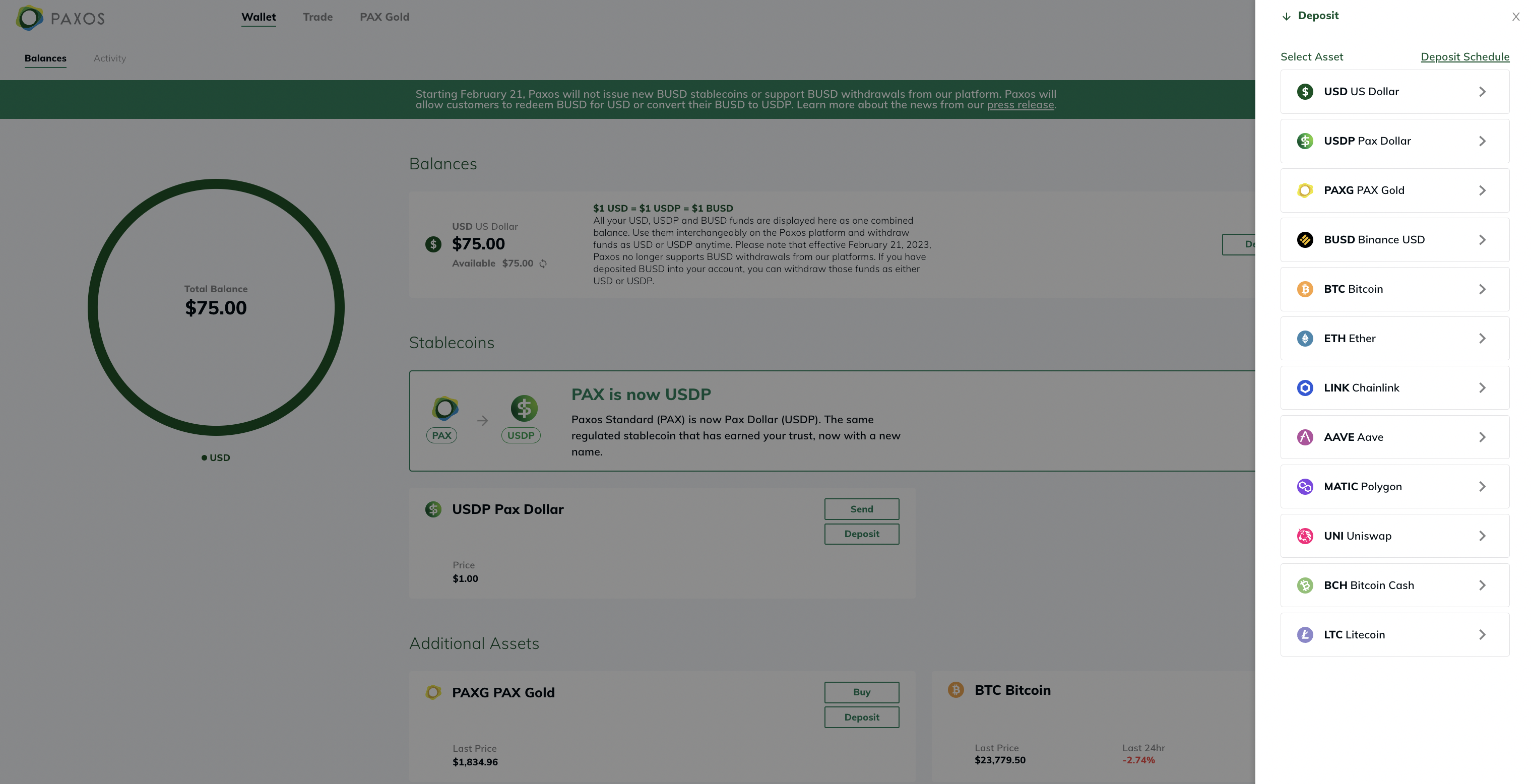Close the Deposit panel with the X
1531x784 pixels.
[1515, 17]
